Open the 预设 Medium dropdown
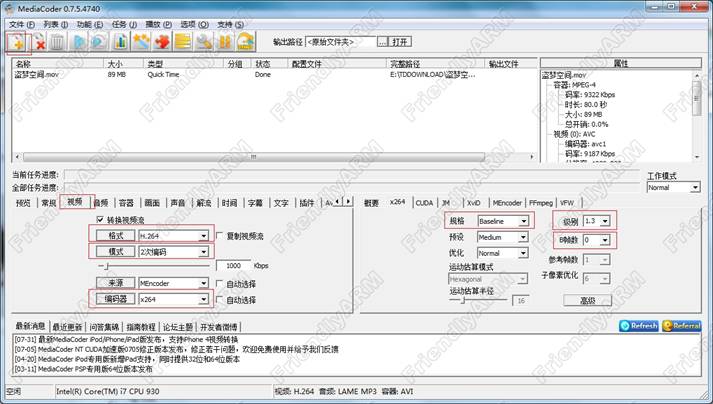 (x=523, y=237)
